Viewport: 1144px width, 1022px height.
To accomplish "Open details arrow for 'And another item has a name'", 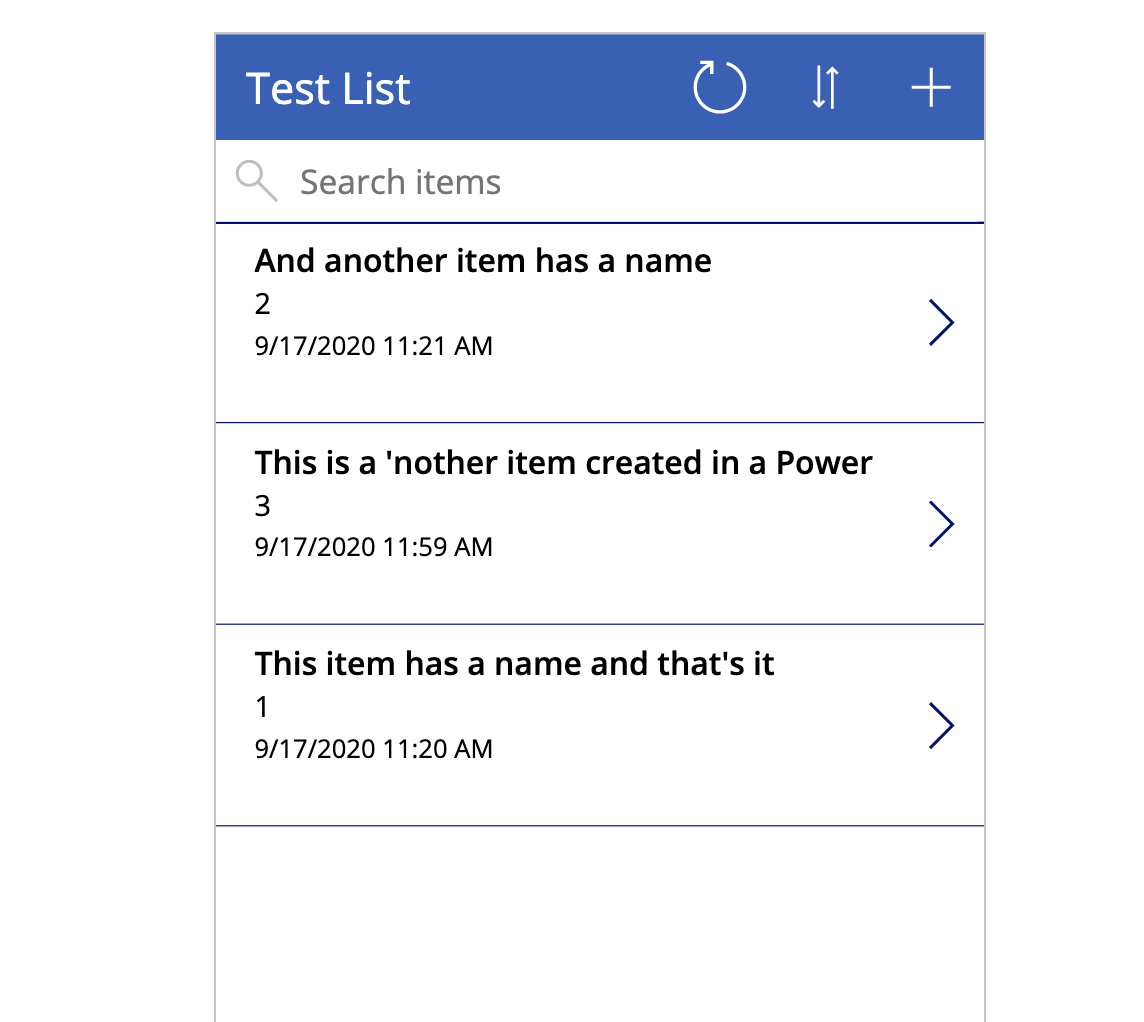I will 941,322.
